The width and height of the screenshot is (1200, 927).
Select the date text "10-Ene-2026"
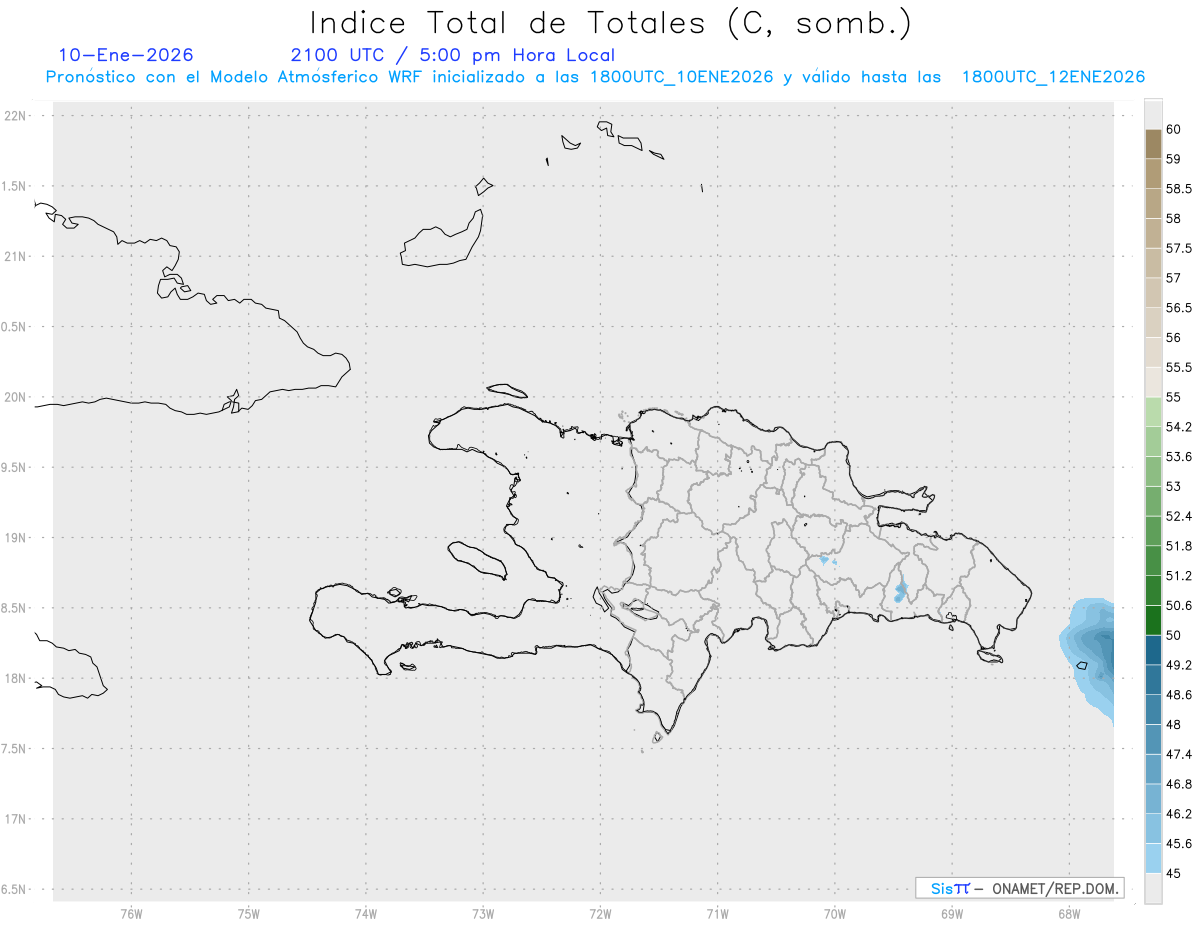click(126, 55)
